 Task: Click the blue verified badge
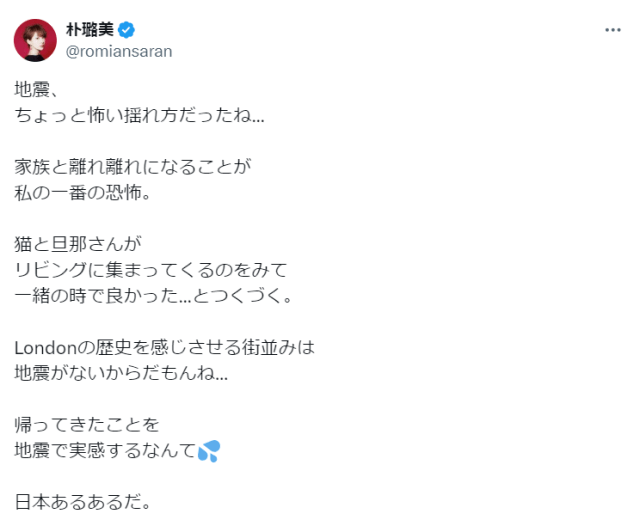coord(127,29)
